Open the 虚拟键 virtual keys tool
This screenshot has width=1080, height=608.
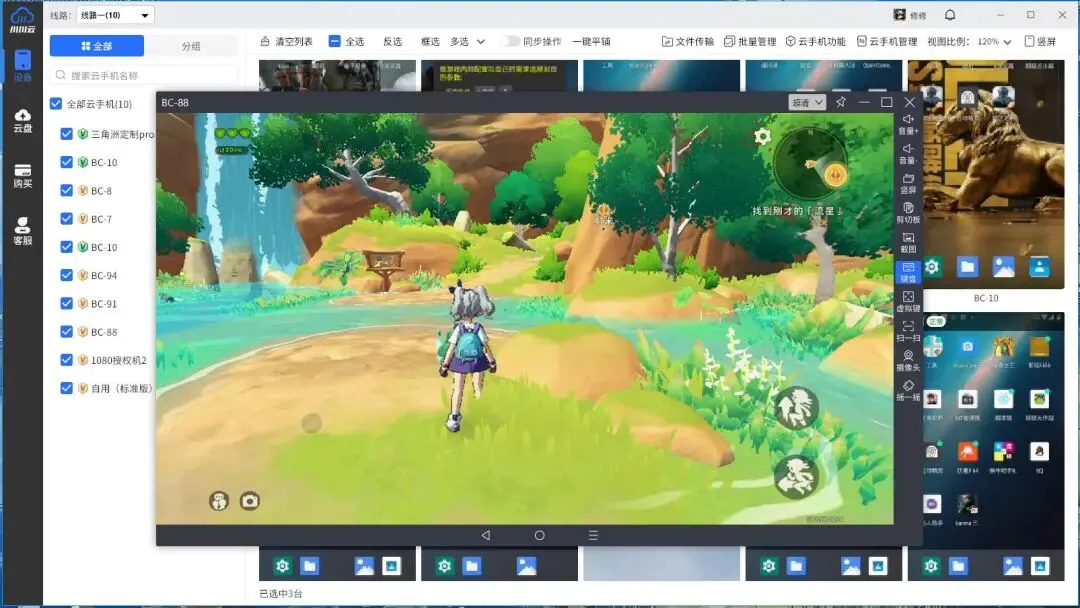pyautogui.click(x=908, y=302)
